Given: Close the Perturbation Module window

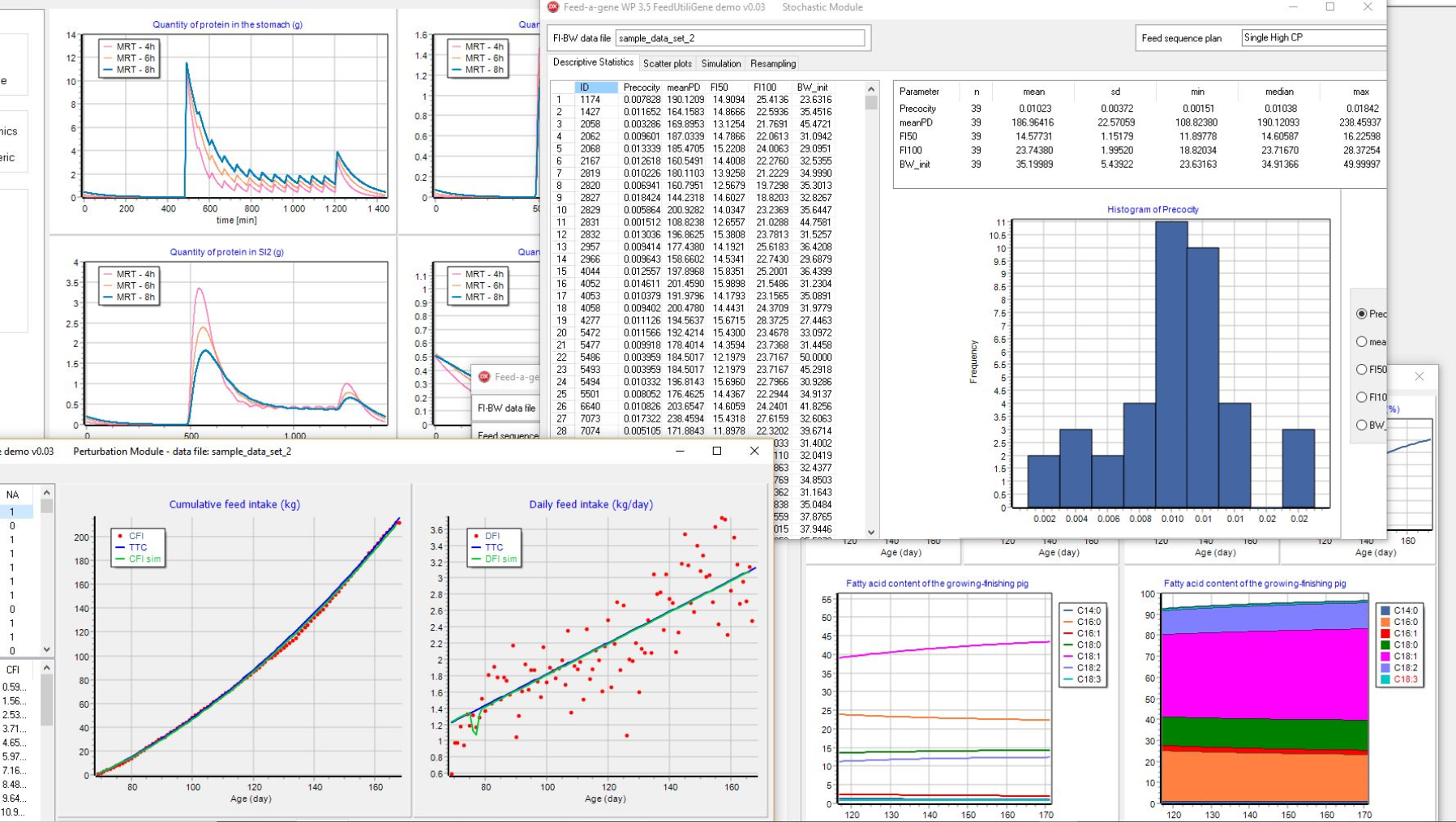Looking at the screenshot, I should pyautogui.click(x=754, y=451).
